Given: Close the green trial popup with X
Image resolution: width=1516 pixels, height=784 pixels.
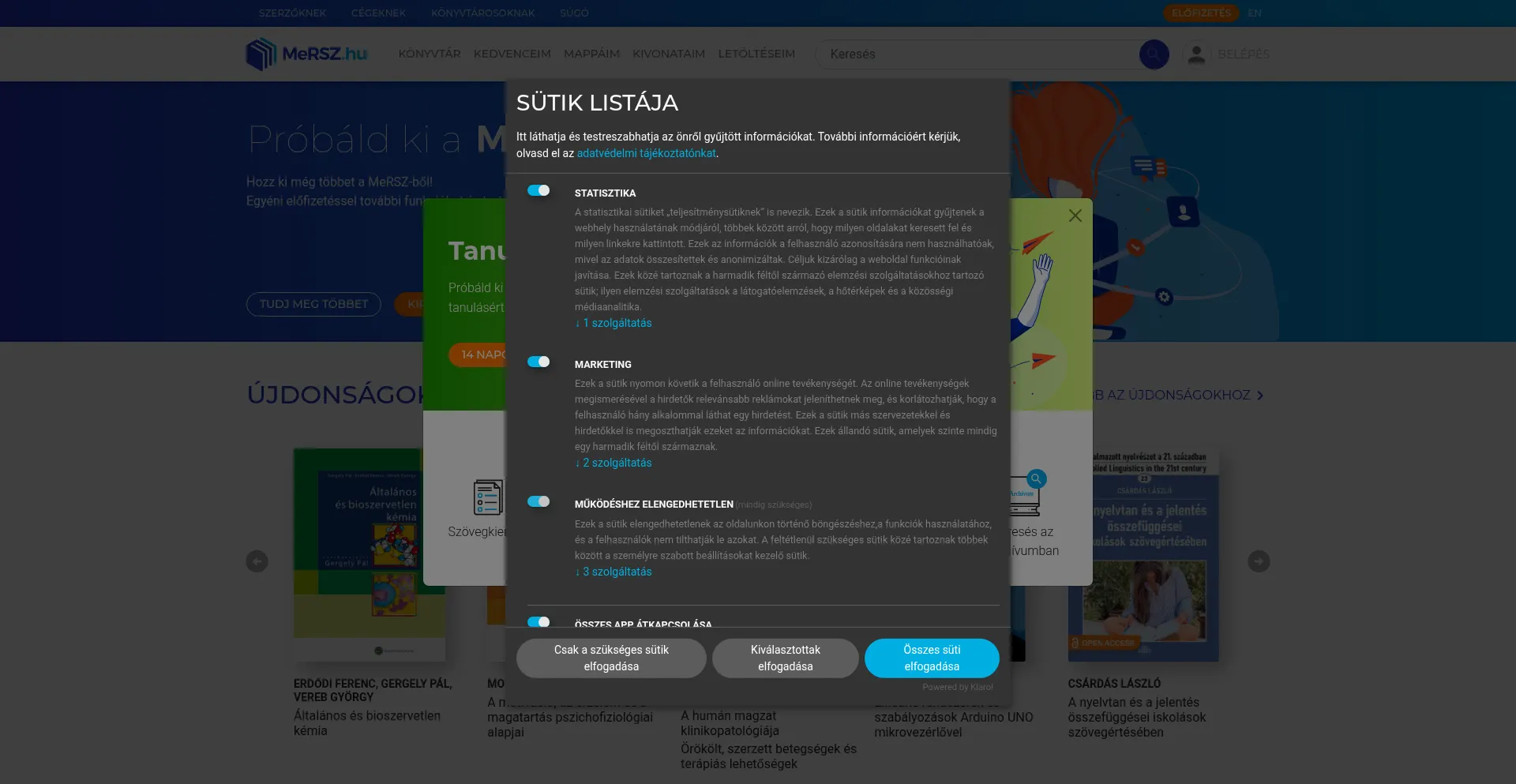Looking at the screenshot, I should 1075,216.
